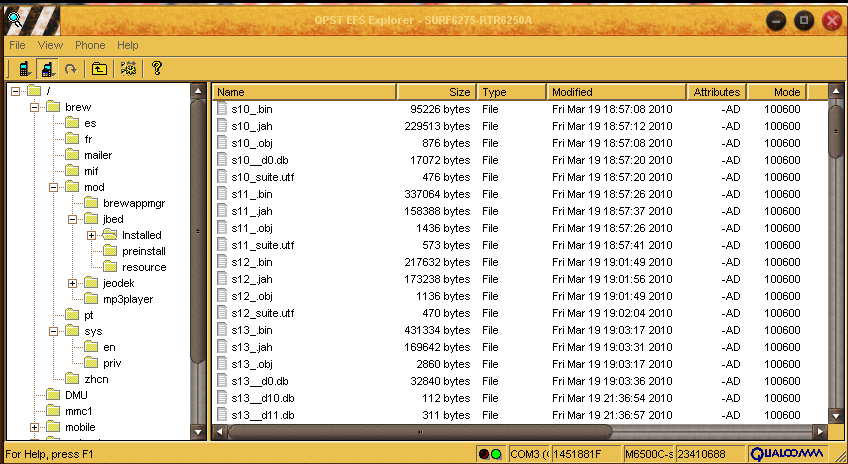This screenshot has width=848, height=464.
Task: Collapse the mod folder
Action: (53, 187)
